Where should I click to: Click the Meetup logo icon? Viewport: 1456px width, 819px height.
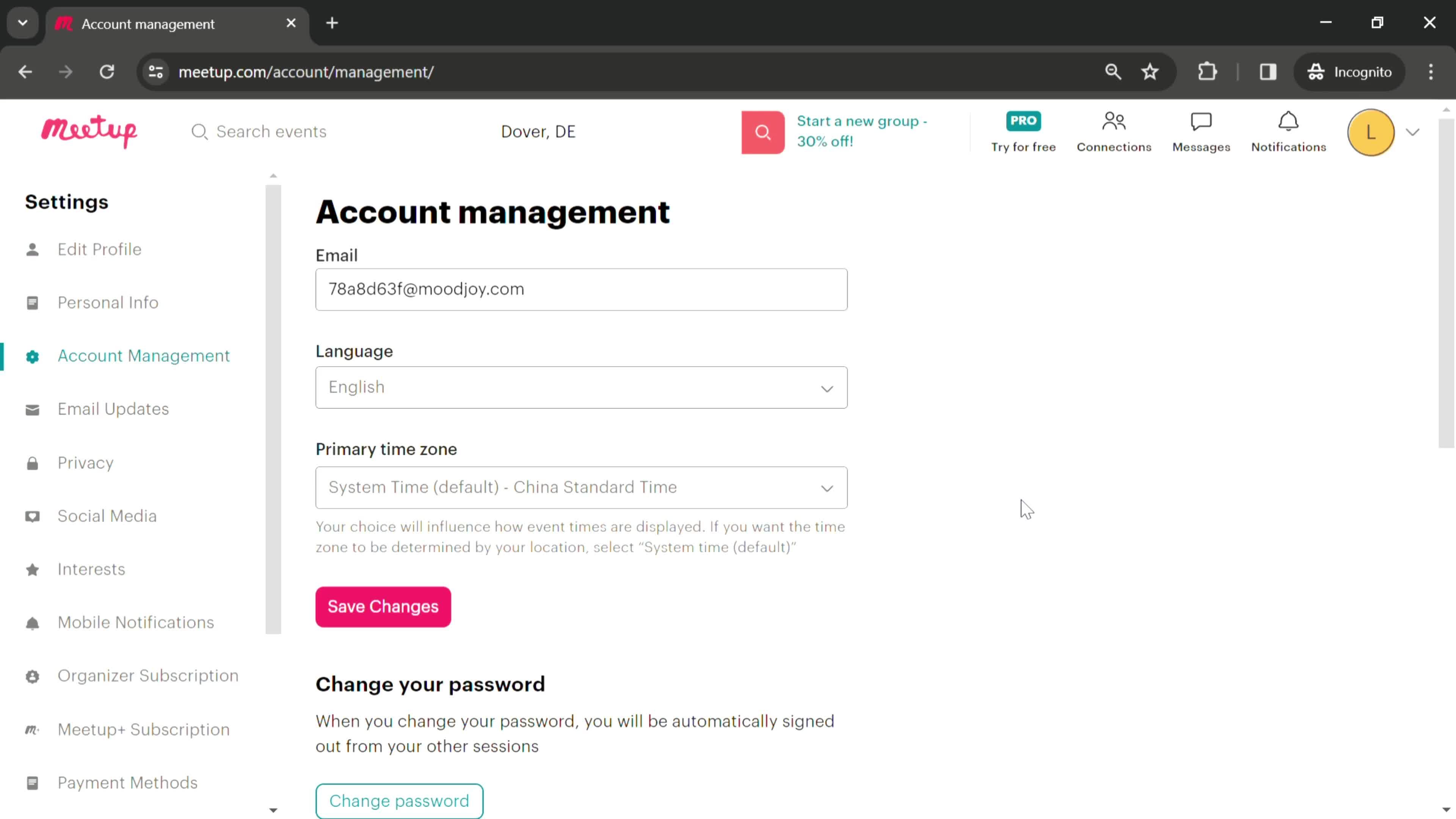(x=89, y=131)
